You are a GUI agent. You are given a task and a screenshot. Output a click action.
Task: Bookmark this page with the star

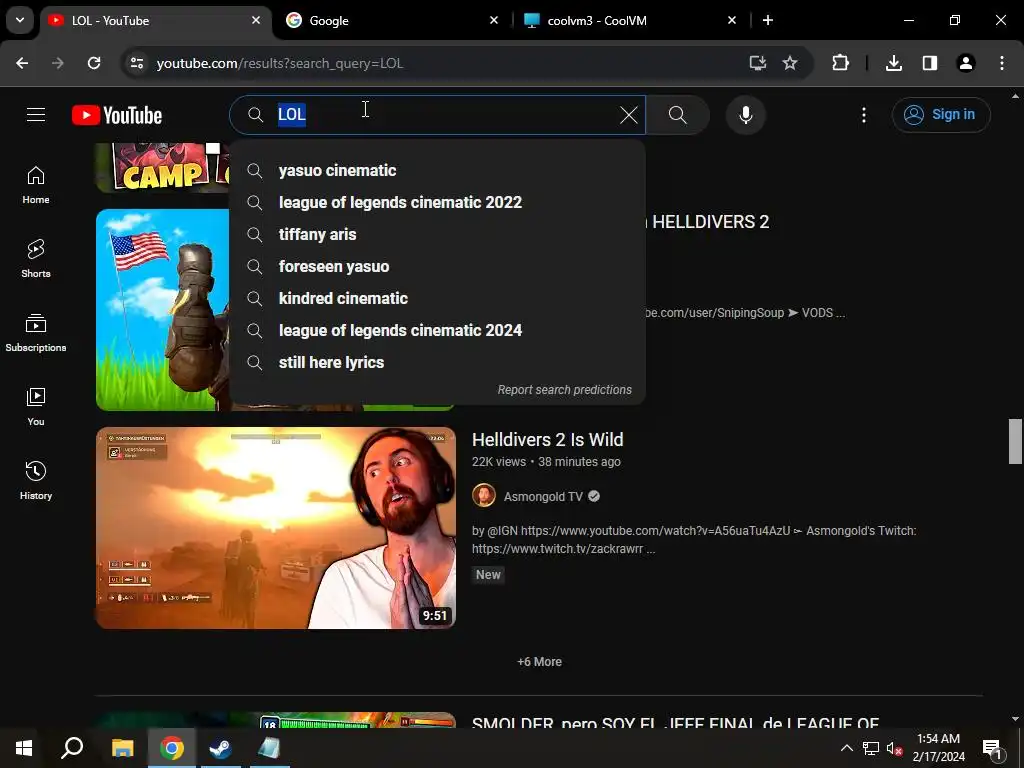pyautogui.click(x=790, y=63)
